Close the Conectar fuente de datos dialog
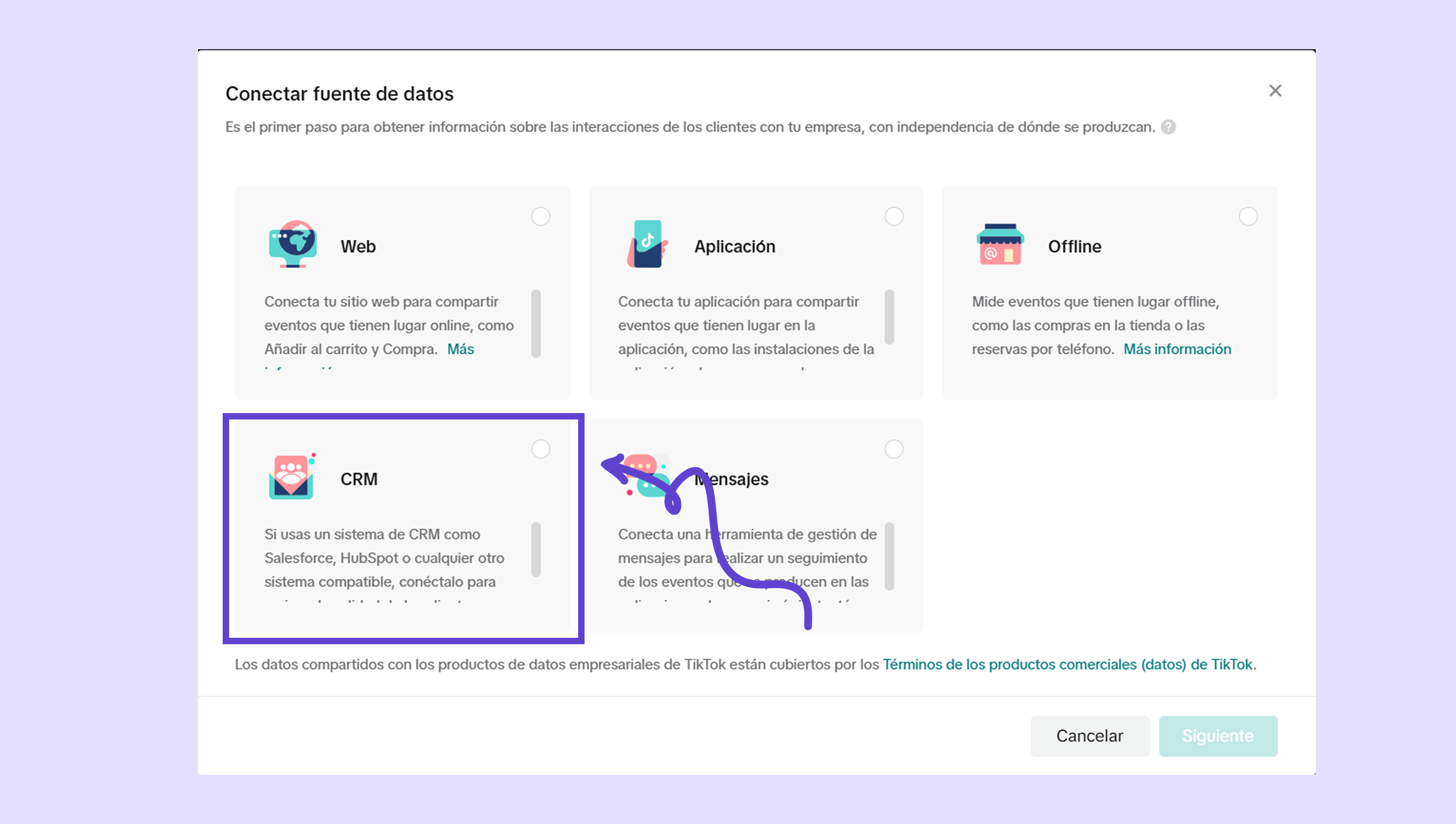Viewport: 1456px width, 824px height. point(1275,90)
